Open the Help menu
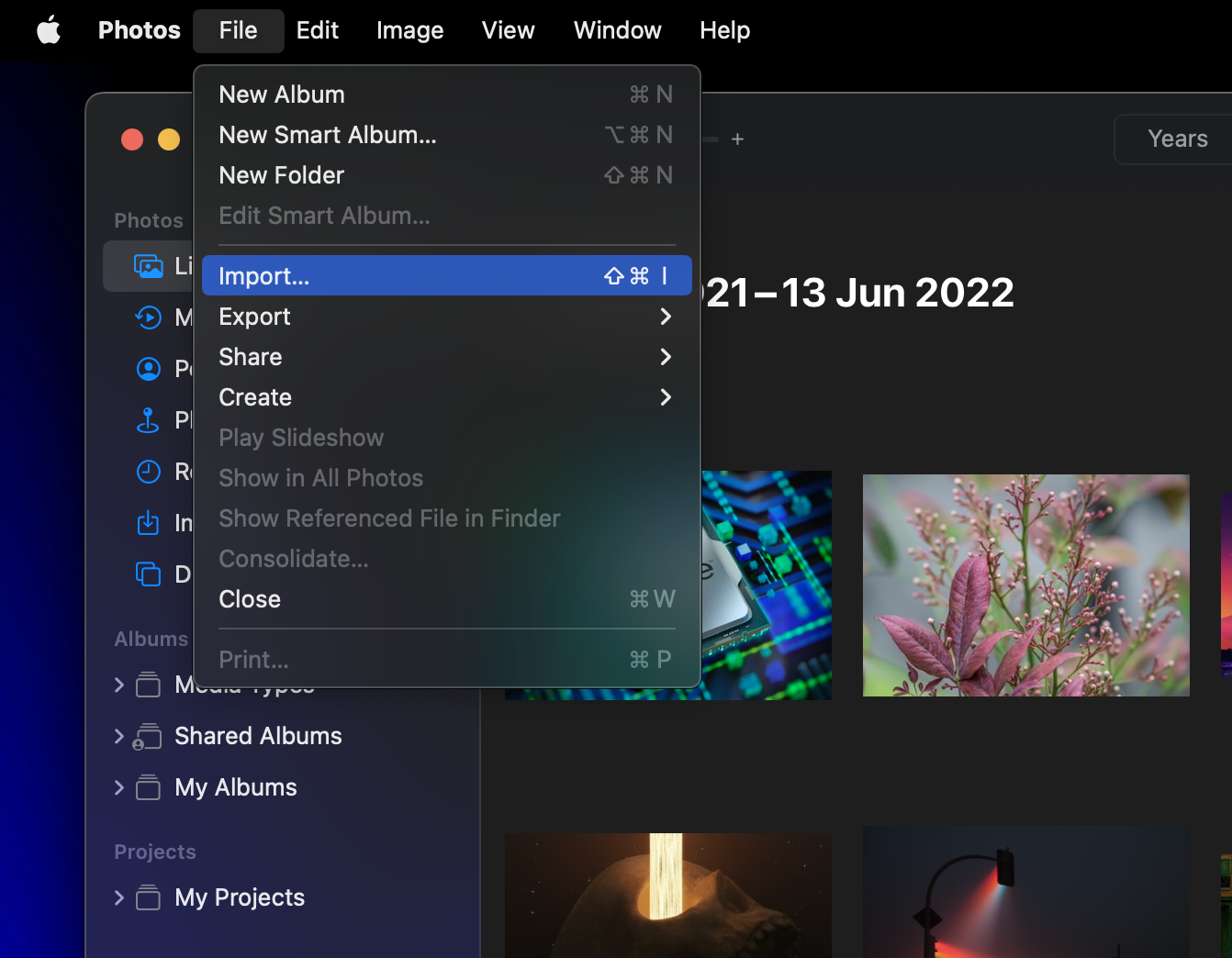The image size is (1232, 958). pyautogui.click(x=725, y=30)
